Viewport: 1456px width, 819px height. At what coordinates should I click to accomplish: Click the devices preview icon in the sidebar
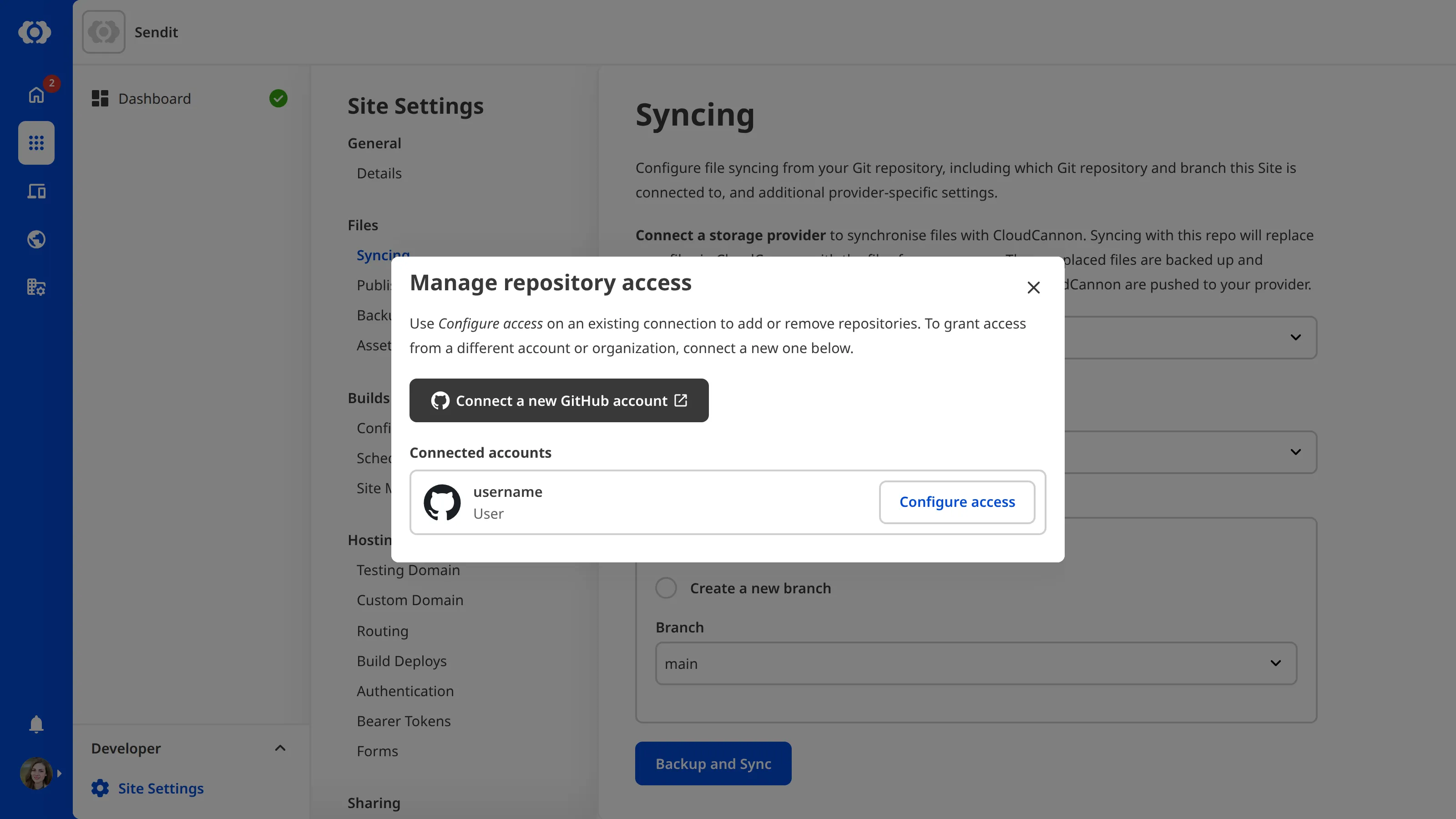coord(35,191)
